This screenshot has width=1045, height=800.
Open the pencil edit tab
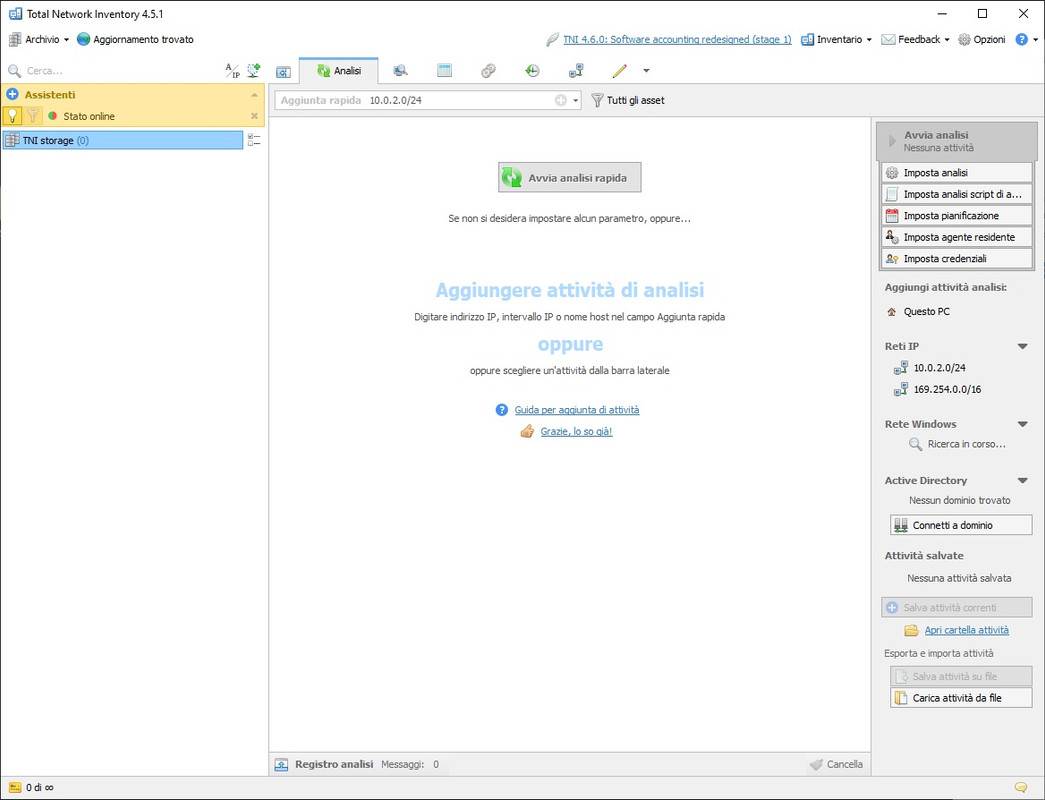click(x=620, y=71)
